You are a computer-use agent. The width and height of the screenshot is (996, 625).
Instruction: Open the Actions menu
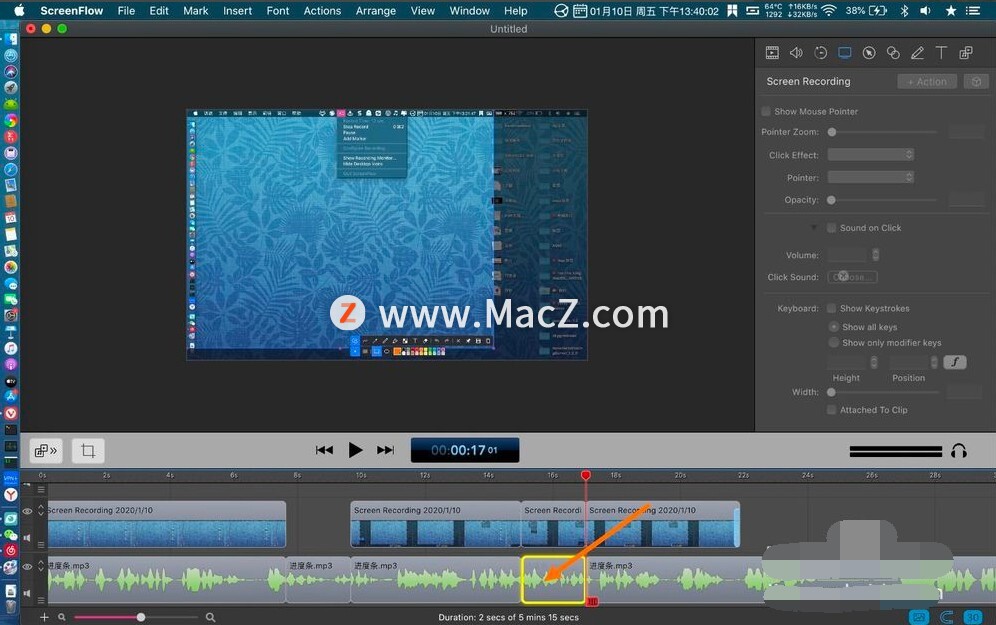click(x=322, y=10)
